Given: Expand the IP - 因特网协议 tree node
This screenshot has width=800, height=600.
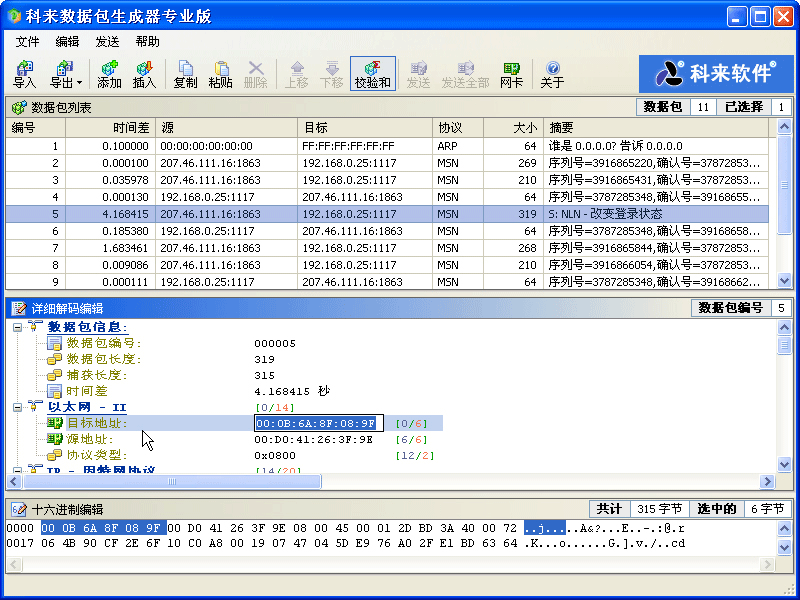Looking at the screenshot, I should tap(18, 470).
